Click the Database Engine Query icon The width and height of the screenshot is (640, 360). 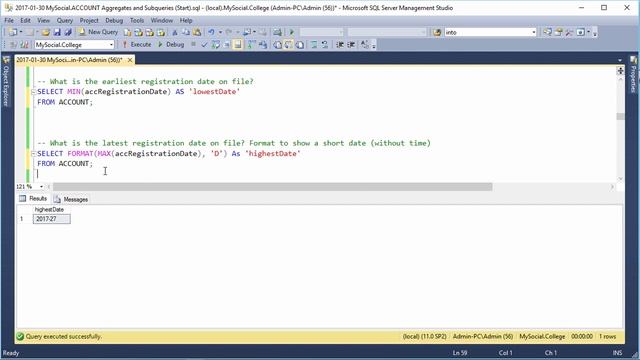127,32
